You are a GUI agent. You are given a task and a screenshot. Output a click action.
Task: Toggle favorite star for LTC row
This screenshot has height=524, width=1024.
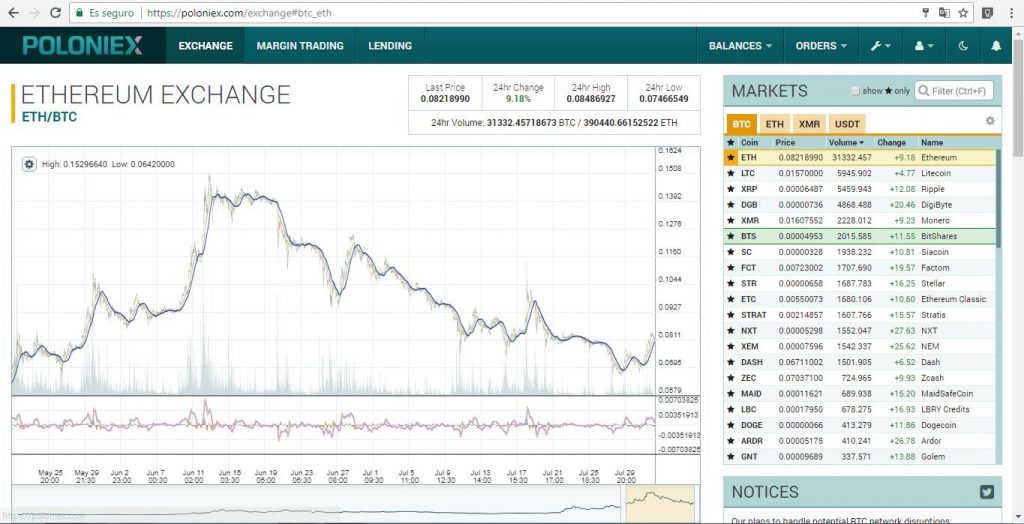point(731,173)
